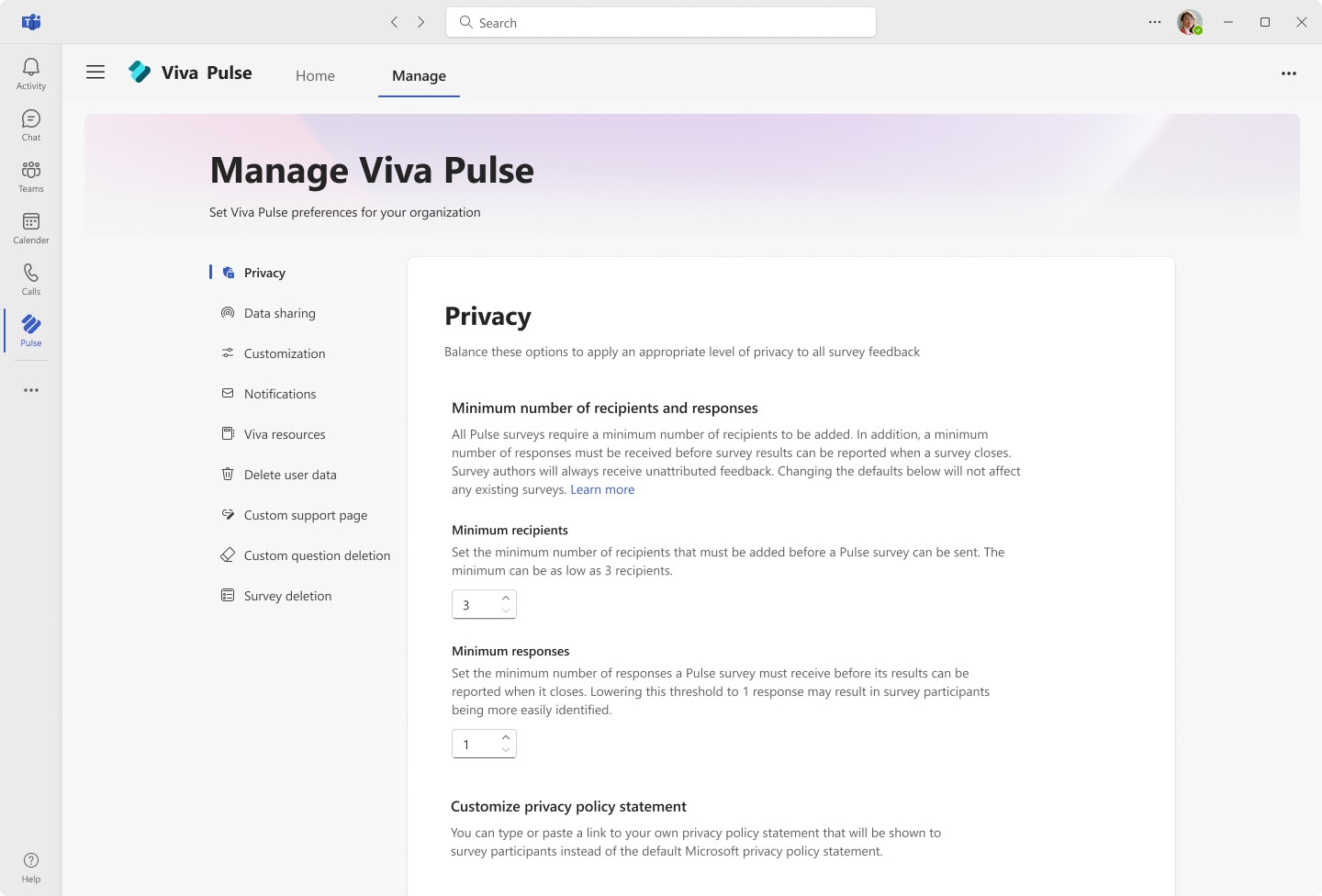Click 'Set Viva Pulse preferences for your organization'
Screen dimensions: 1322x896
click(x=345, y=212)
